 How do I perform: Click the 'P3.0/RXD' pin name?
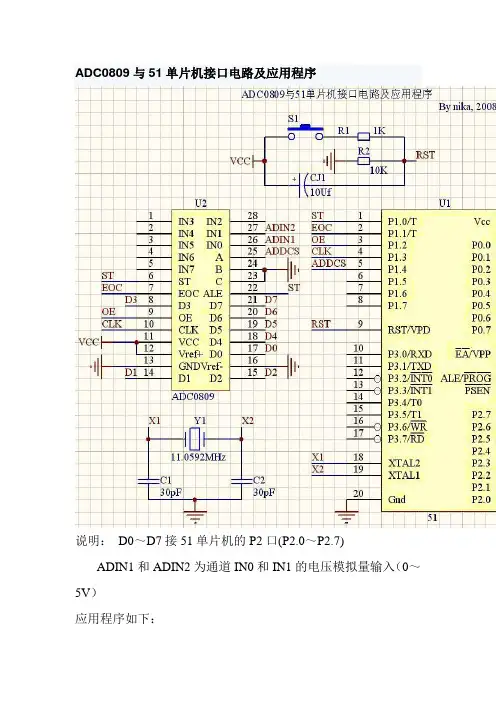tap(410, 355)
